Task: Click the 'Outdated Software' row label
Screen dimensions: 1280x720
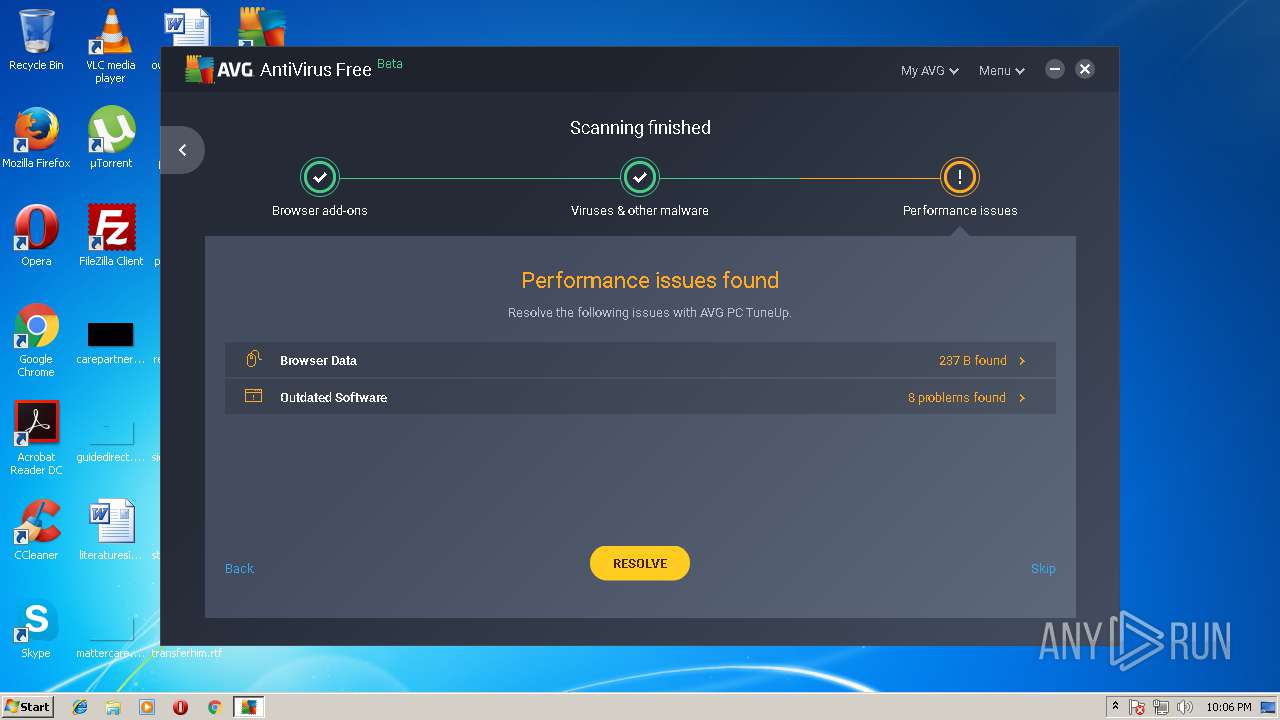Action: click(x=333, y=397)
